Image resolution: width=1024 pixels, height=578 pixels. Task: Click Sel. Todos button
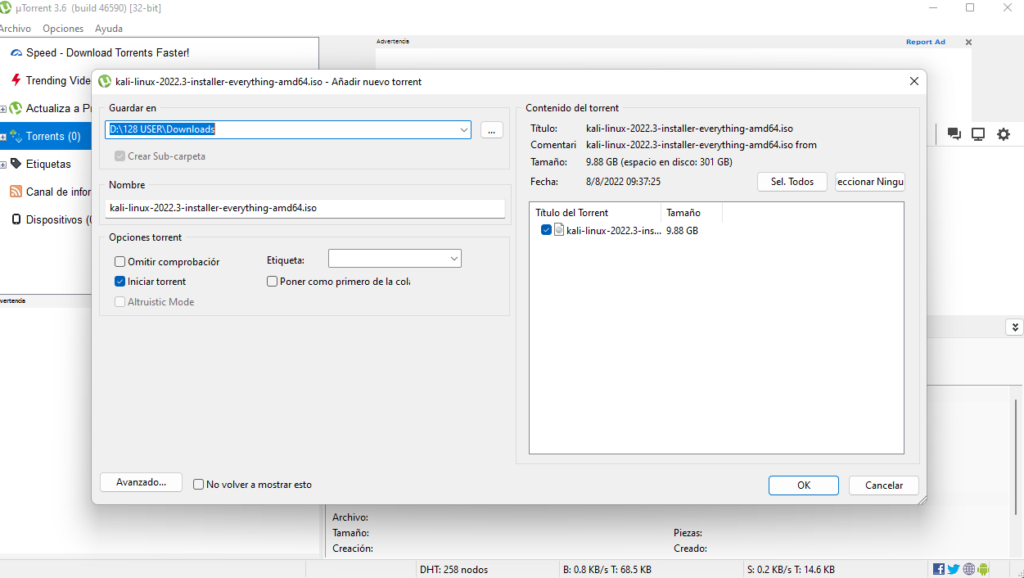[x=792, y=182]
